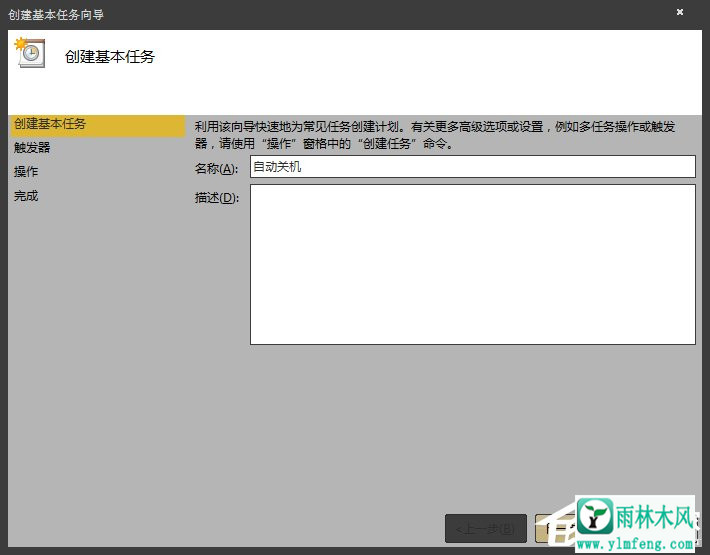The image size is (710, 555).
Task: Select the 完成 step in the sidebar
Action: [x=26, y=196]
